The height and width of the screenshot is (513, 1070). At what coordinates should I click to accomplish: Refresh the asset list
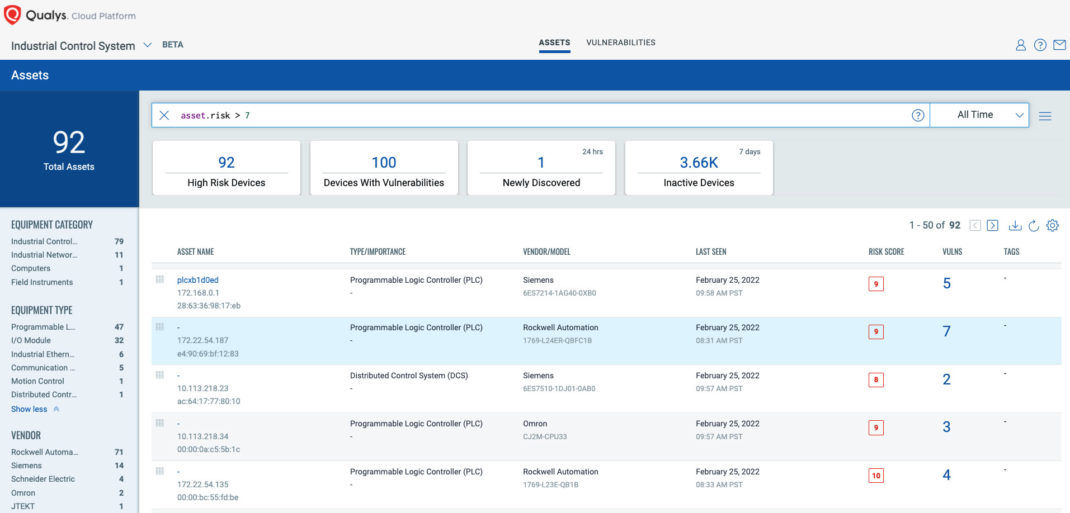tap(1033, 225)
